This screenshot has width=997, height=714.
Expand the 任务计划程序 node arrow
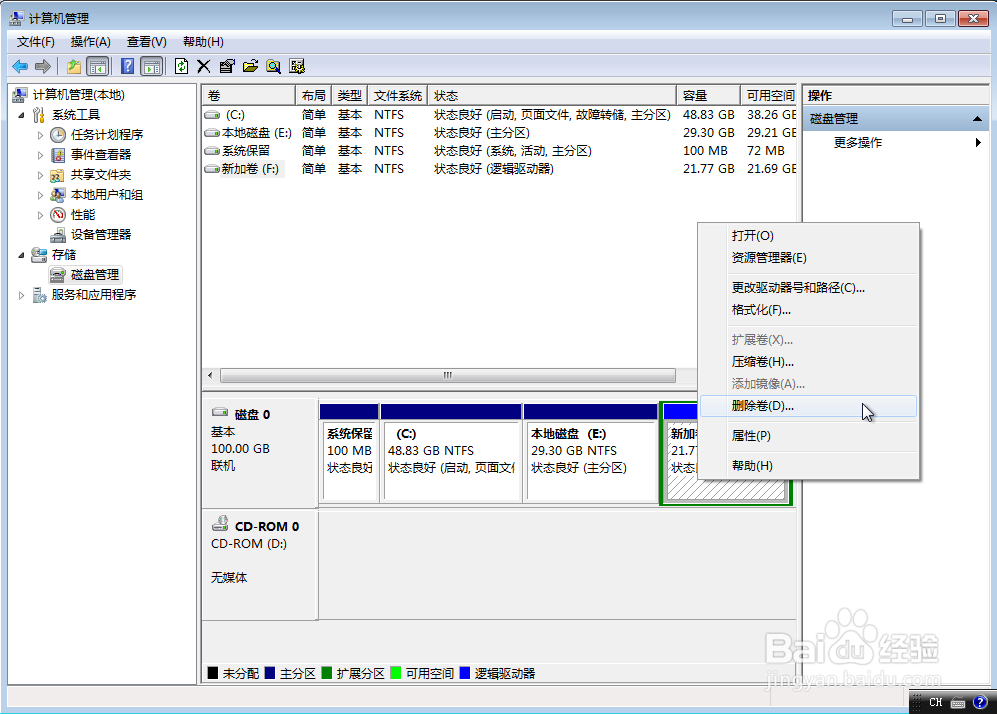pyautogui.click(x=40, y=135)
